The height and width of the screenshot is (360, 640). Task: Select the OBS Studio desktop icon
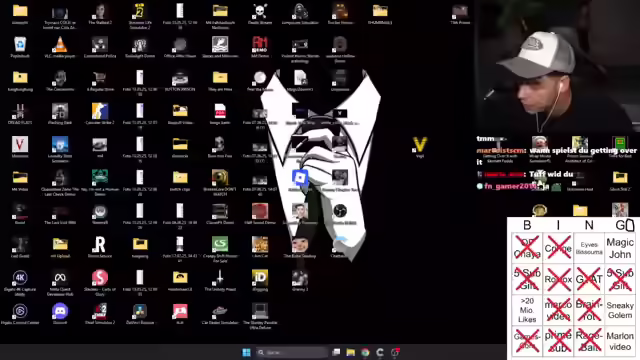(340, 211)
